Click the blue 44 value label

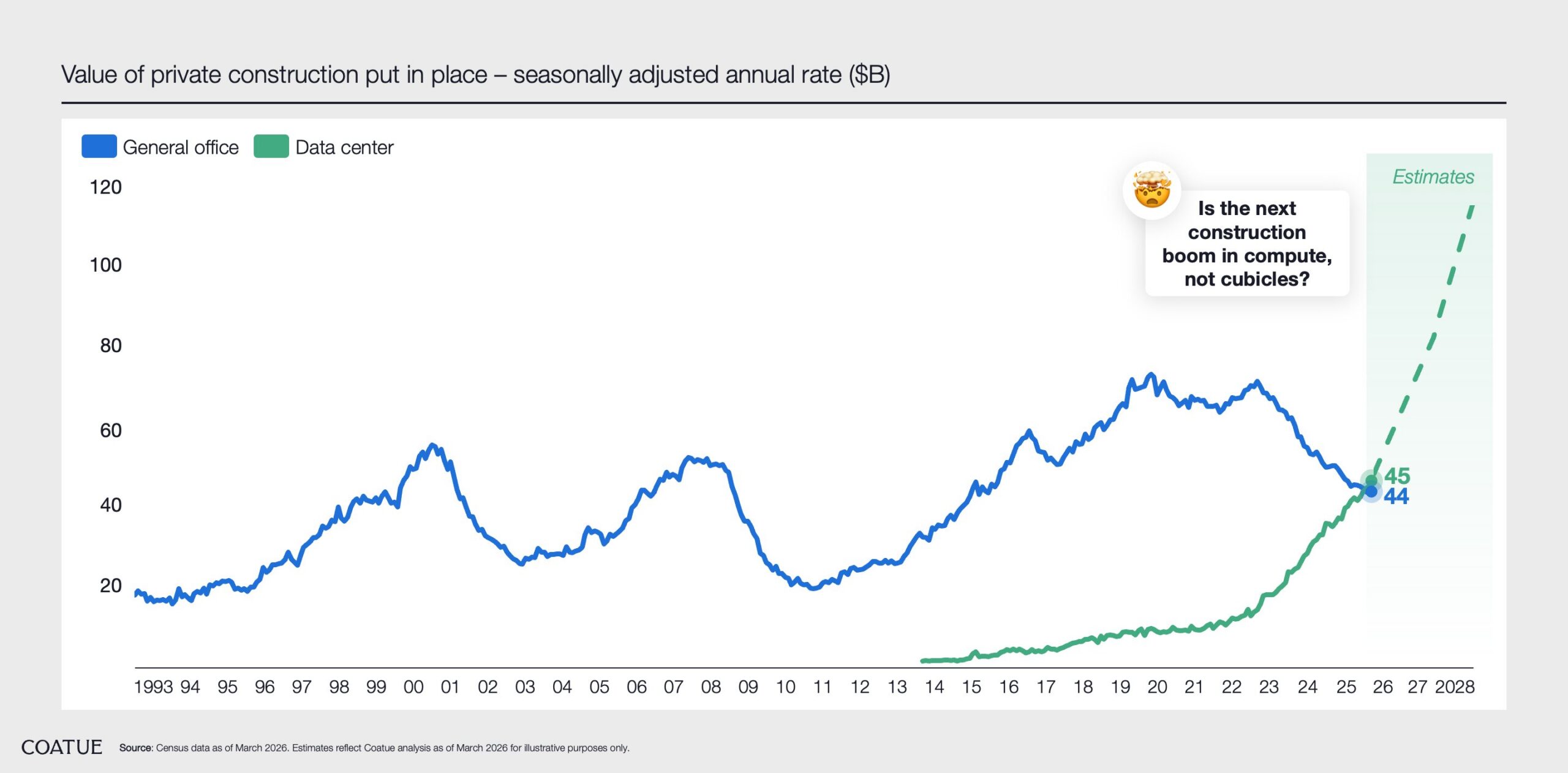coord(1396,496)
